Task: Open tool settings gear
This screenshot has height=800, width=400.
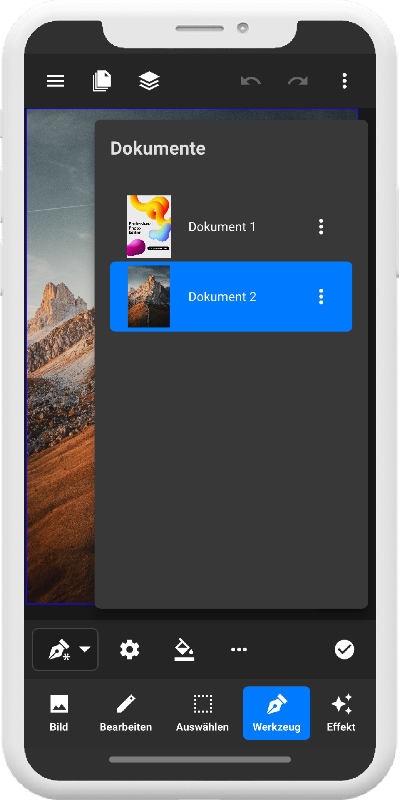Action: (130, 649)
